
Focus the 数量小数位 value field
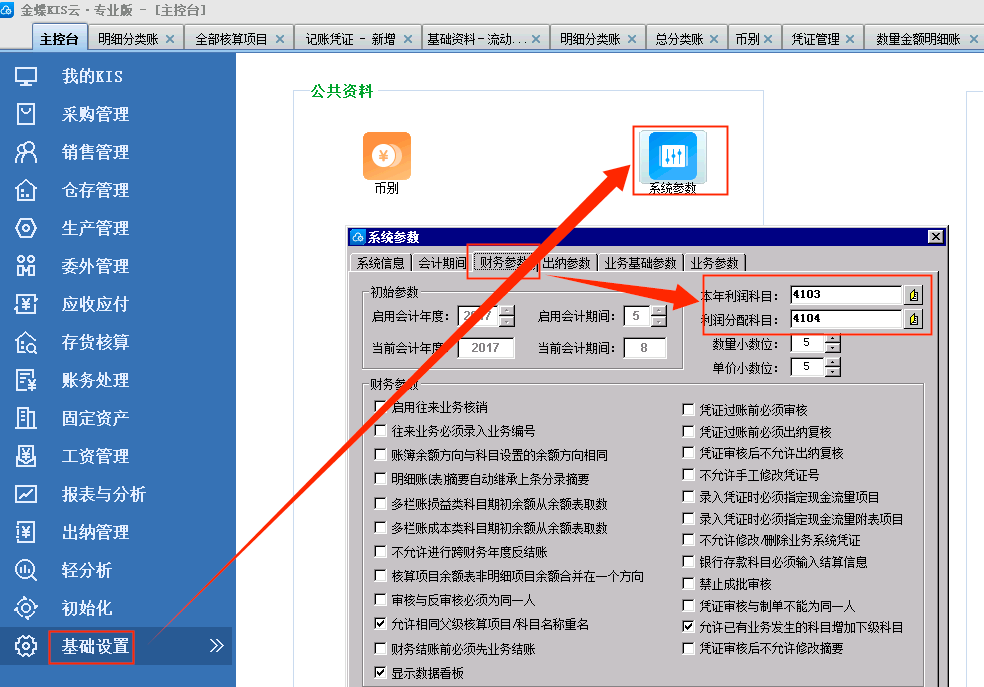click(808, 343)
